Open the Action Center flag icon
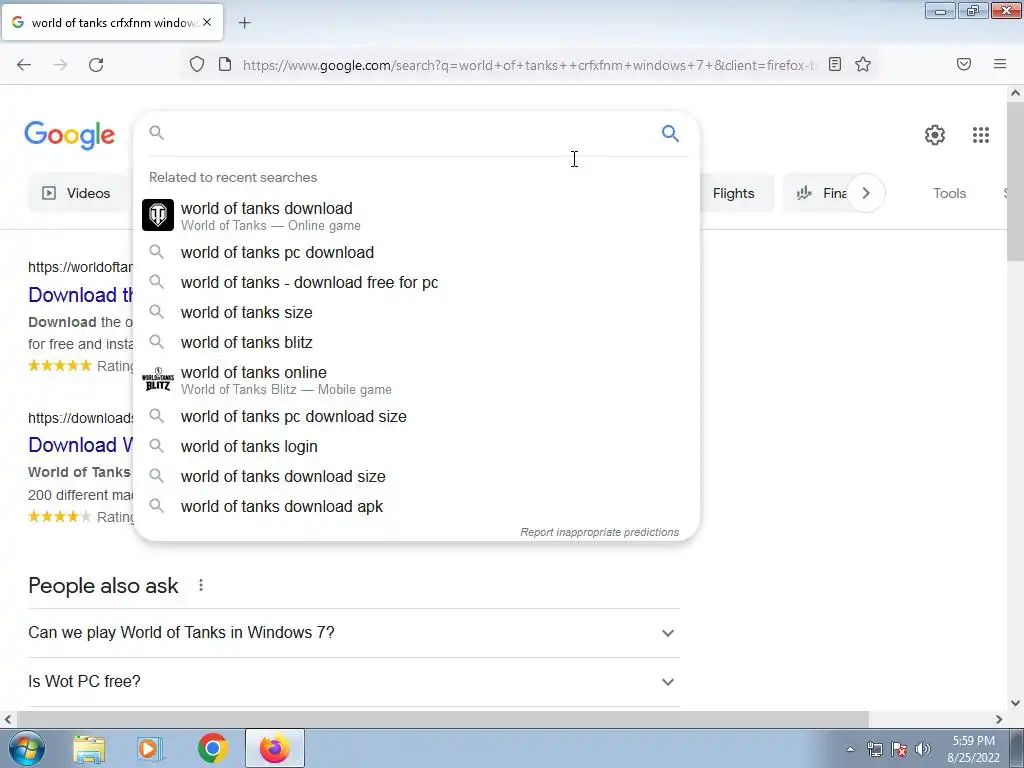The width and height of the screenshot is (1024, 768). [x=899, y=749]
